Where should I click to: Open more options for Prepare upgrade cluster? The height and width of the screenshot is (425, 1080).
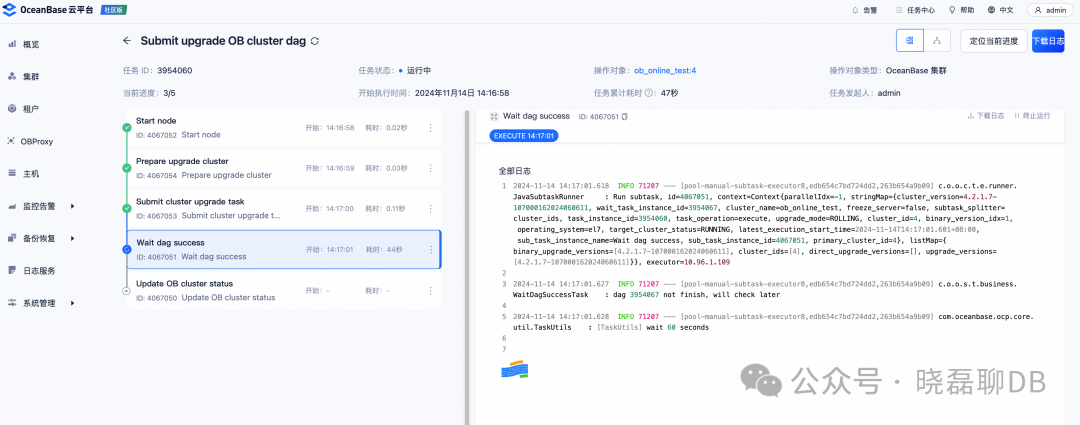[431, 168]
